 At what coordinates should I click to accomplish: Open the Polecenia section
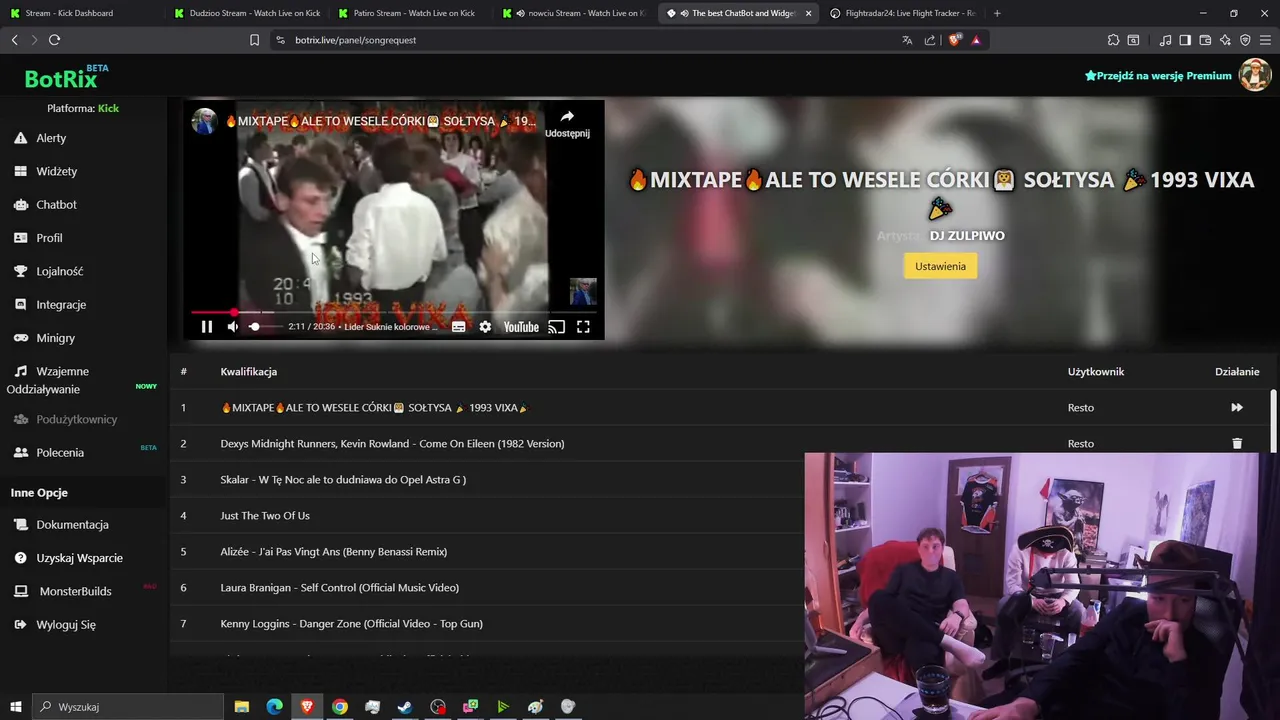click(49, 452)
